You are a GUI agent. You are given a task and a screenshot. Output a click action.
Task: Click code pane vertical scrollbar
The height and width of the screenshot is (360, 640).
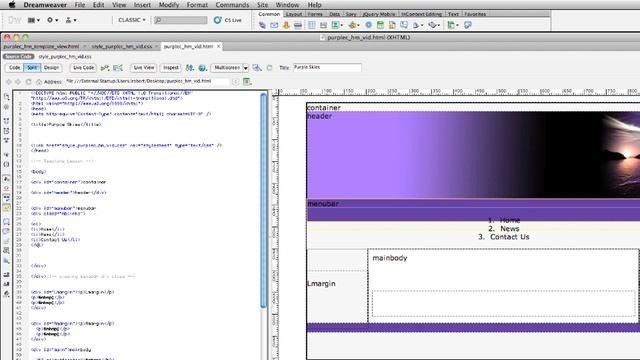point(264,201)
